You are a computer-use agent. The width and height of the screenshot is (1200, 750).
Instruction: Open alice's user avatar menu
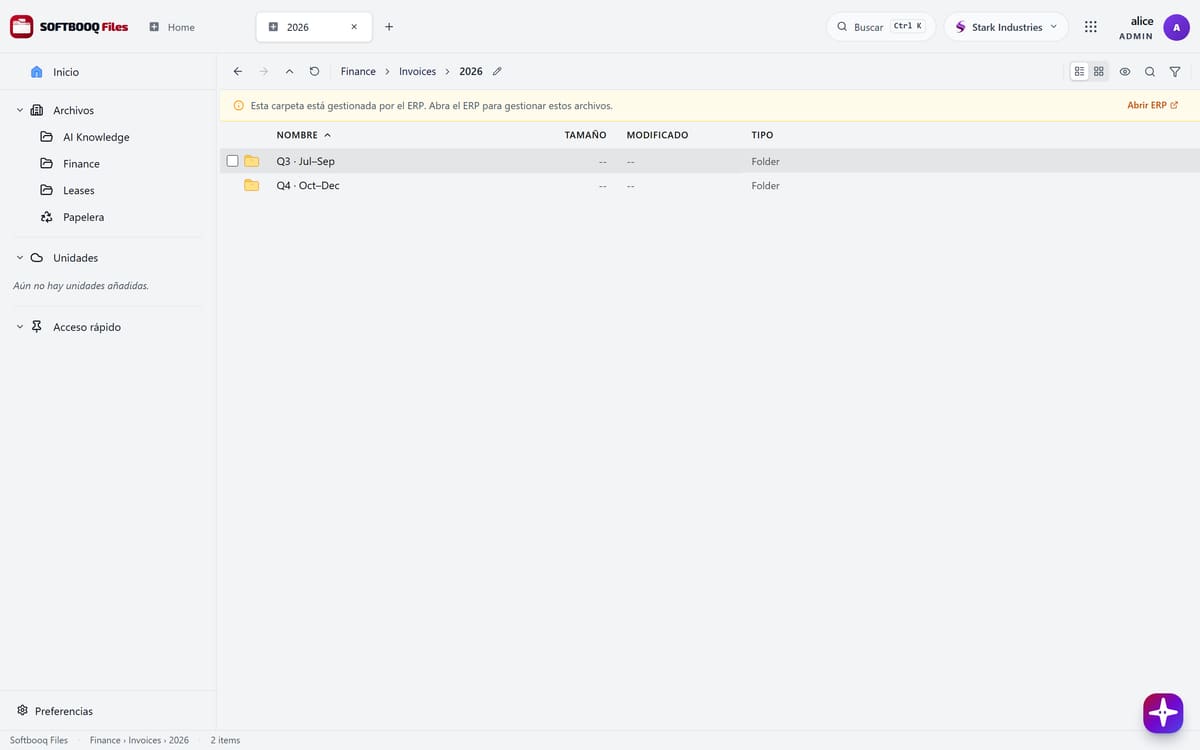pos(1176,28)
